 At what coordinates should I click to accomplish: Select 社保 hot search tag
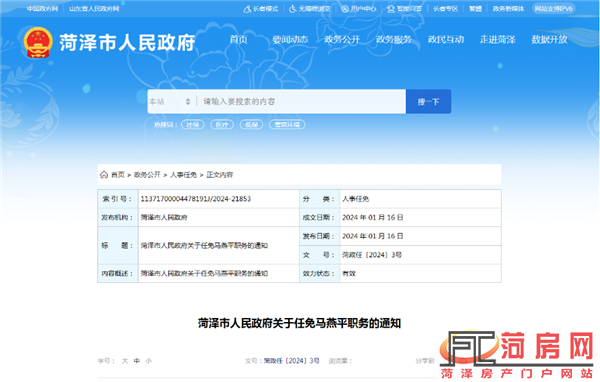193,124
